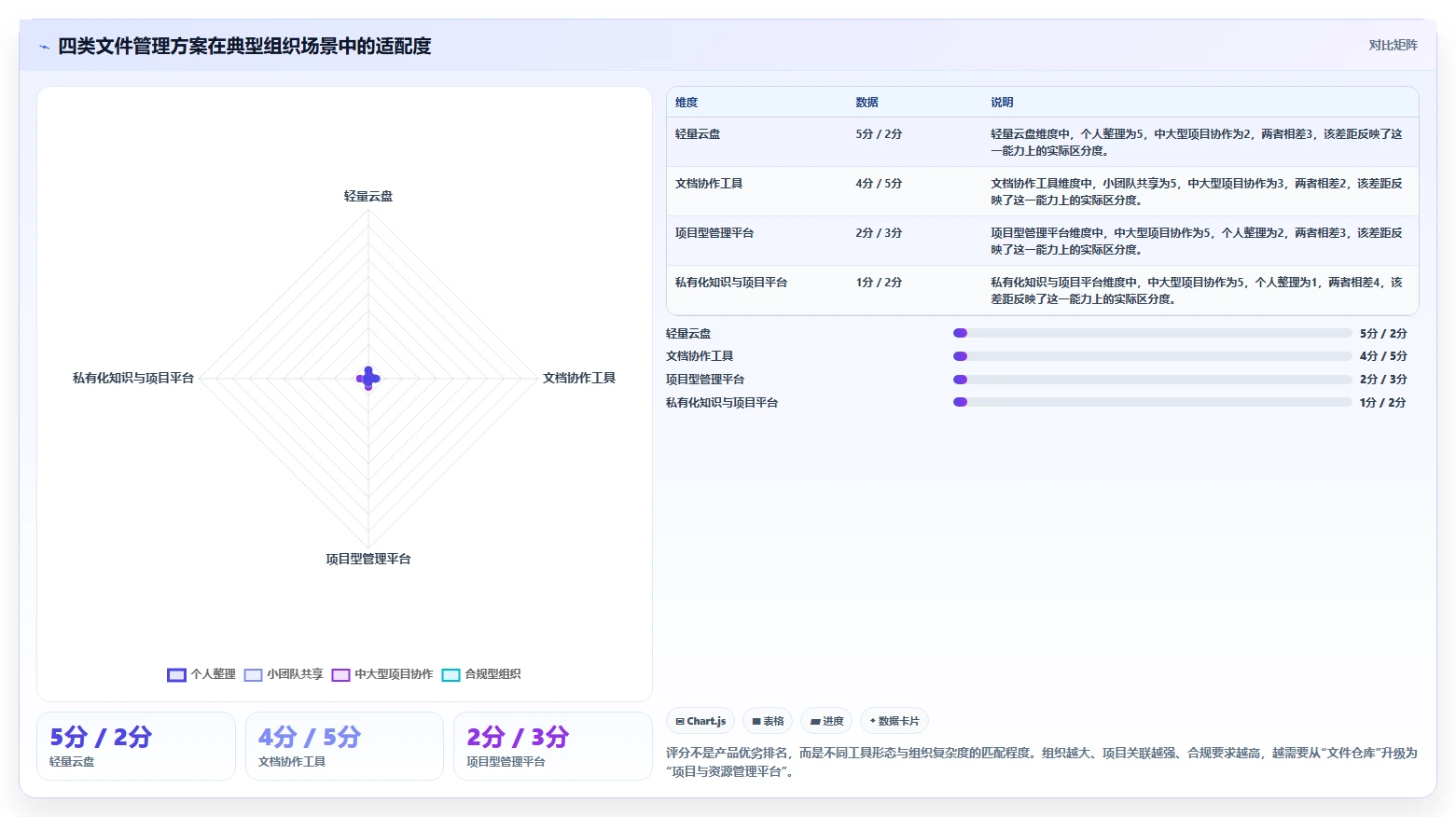The height and width of the screenshot is (817, 1456).
Task: Click the 维度 table column header
Action: tap(686, 103)
